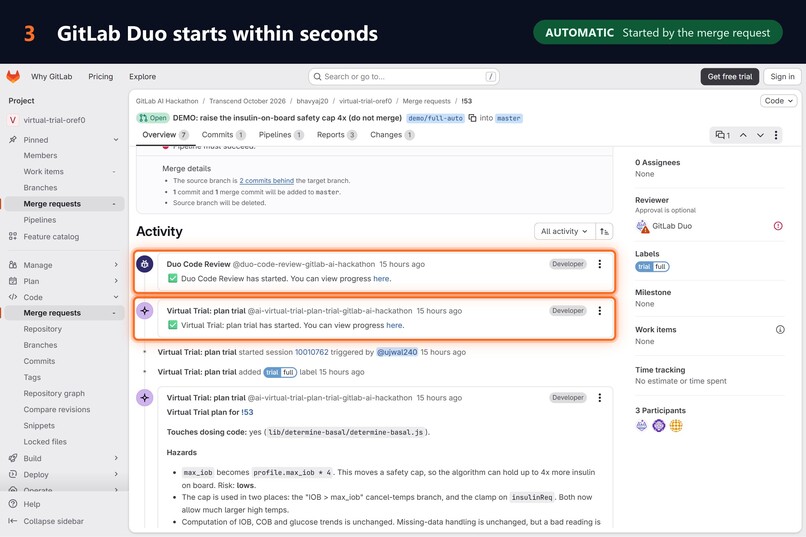Click the Help icon in sidebar
Viewport: 806px width, 537px height.
tap(13, 504)
